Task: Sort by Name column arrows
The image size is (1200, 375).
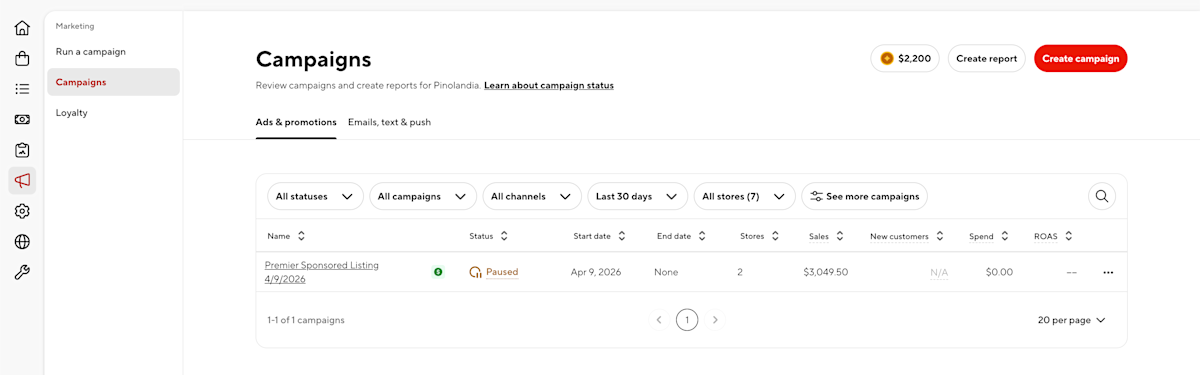Action: (302, 236)
